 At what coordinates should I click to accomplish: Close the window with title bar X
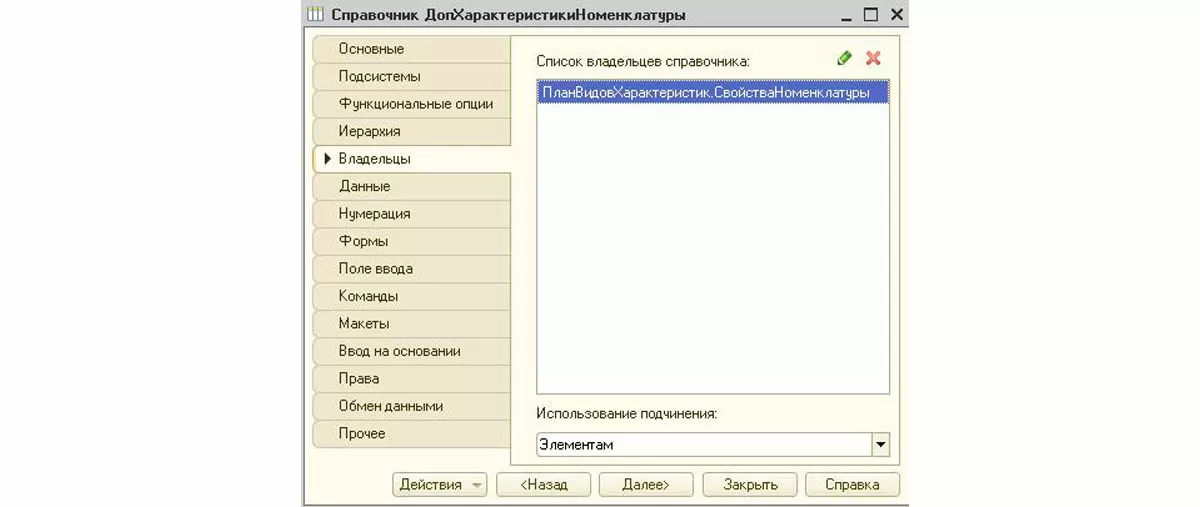coord(895,15)
